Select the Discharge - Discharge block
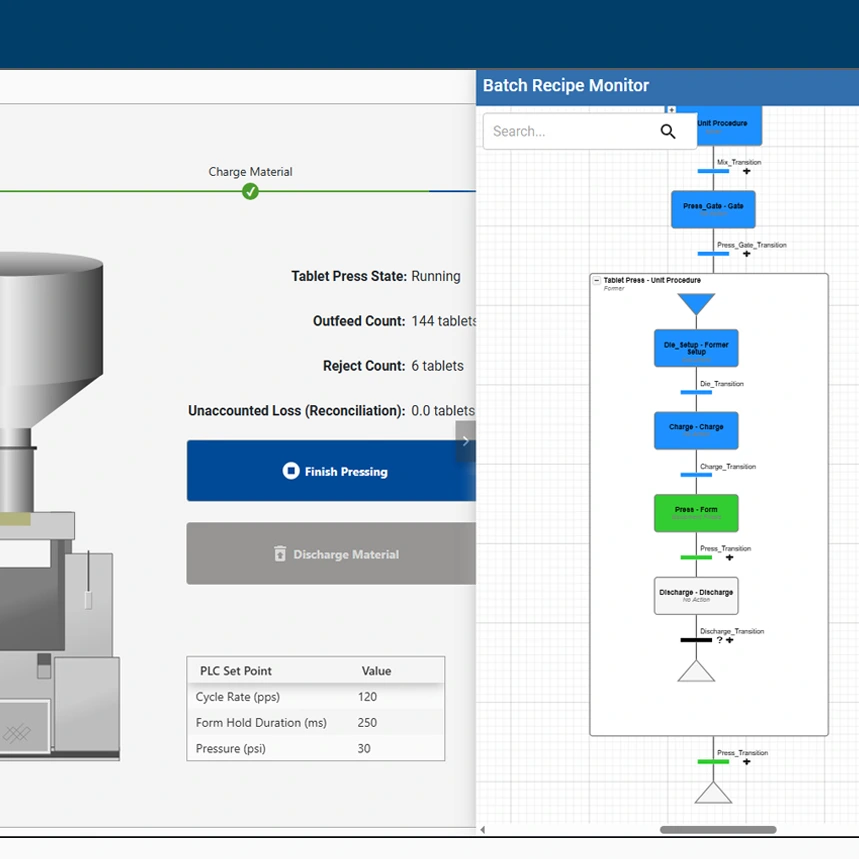 pos(696,595)
